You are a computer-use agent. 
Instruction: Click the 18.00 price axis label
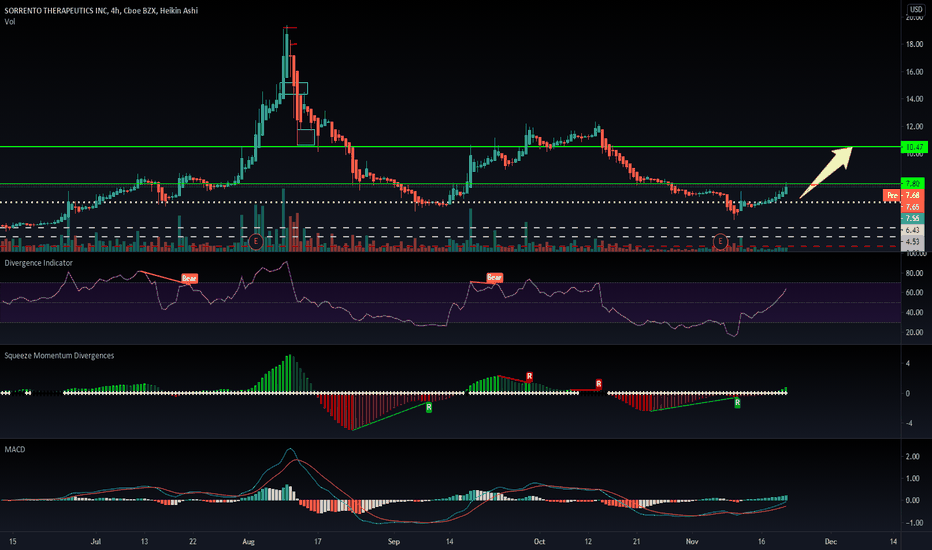pyautogui.click(x=914, y=45)
